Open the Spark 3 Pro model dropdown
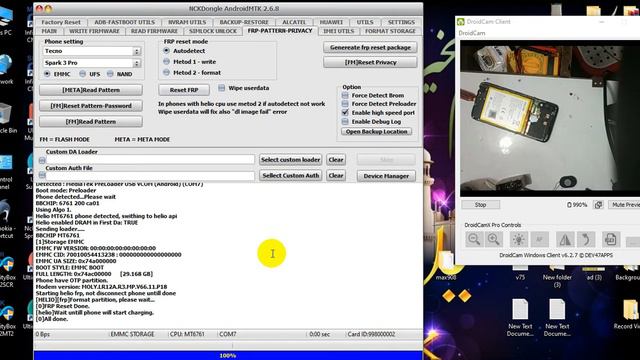Image resolution: width=640 pixels, height=360 pixels. [137, 63]
